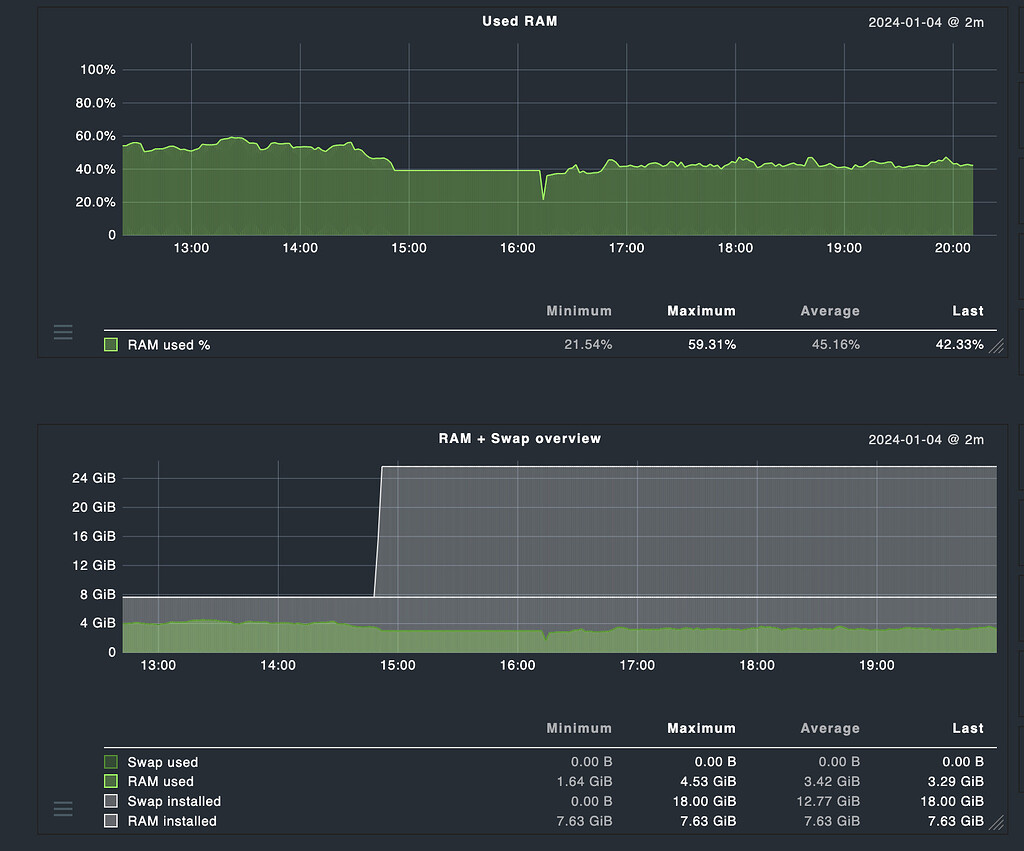
Task: Grab the Used RAM graph resize handle
Action: click(996, 346)
